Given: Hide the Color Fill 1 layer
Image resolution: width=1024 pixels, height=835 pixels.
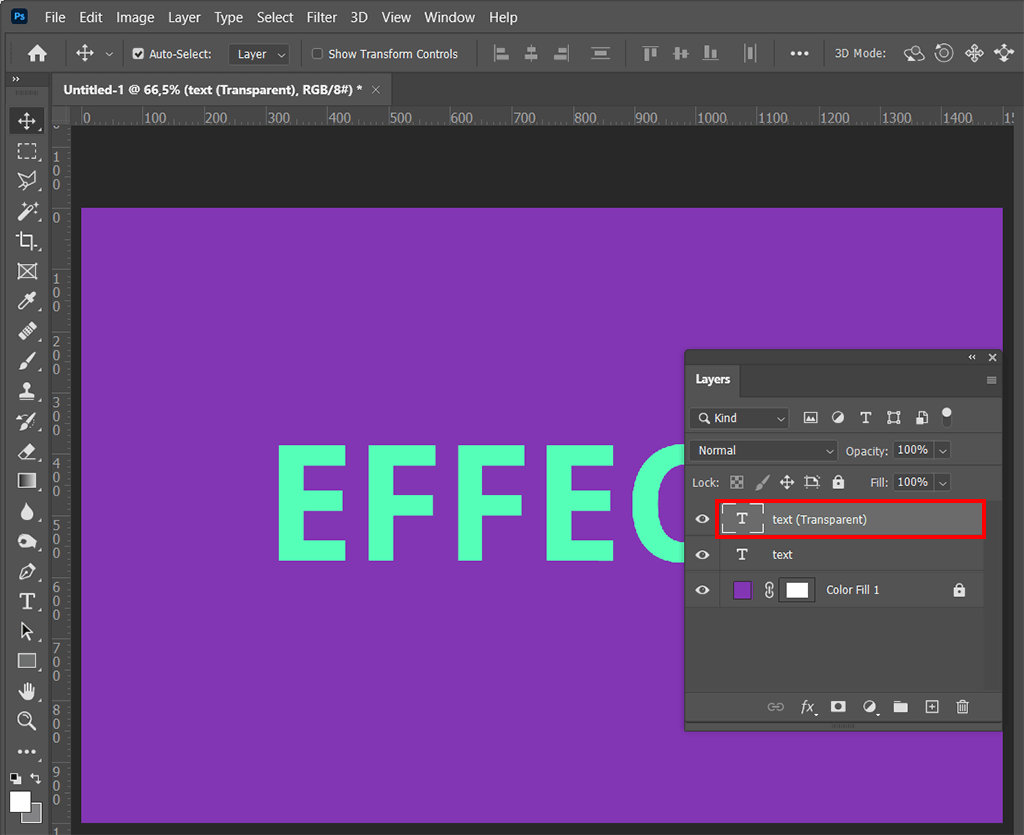Looking at the screenshot, I should 702,590.
